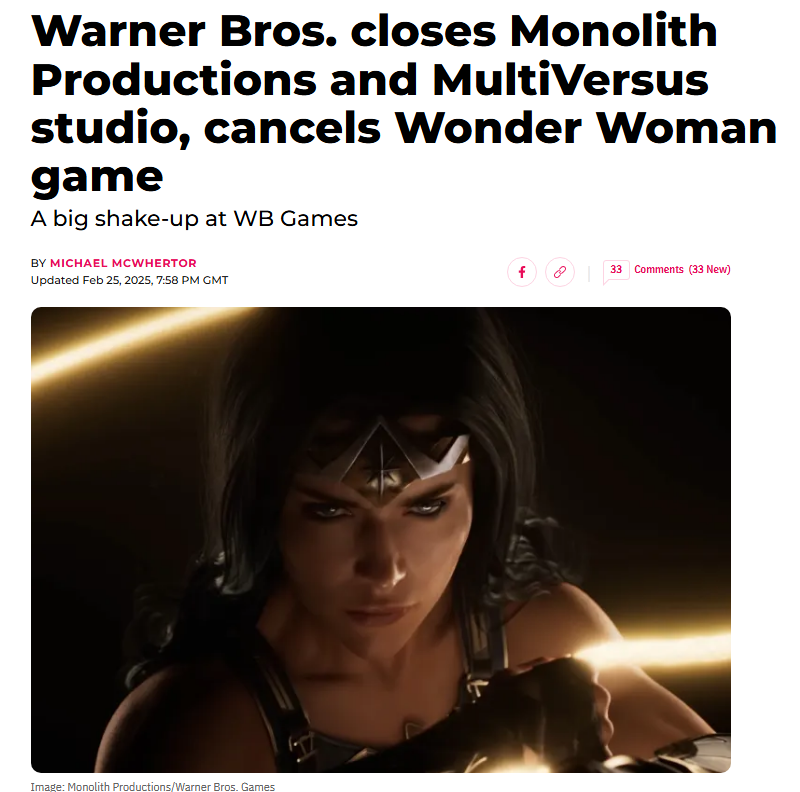Click the Updated Feb 25, 2025 timestamp
The width and height of the screenshot is (800, 792).
tap(129, 280)
